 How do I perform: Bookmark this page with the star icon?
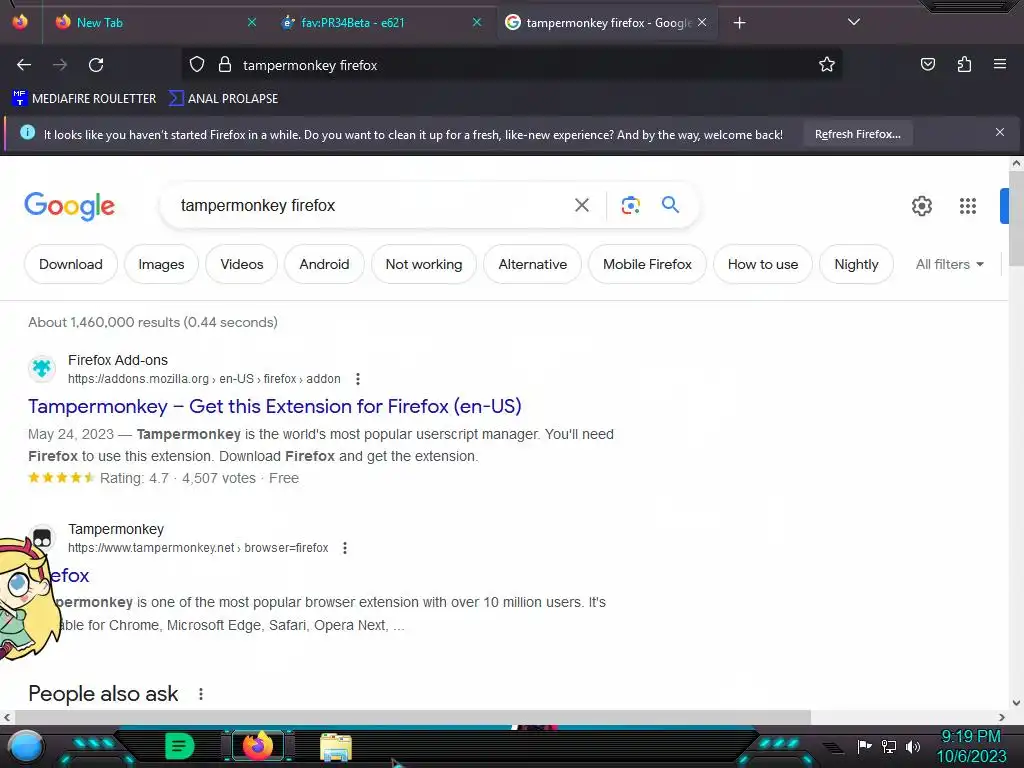pyautogui.click(x=827, y=65)
